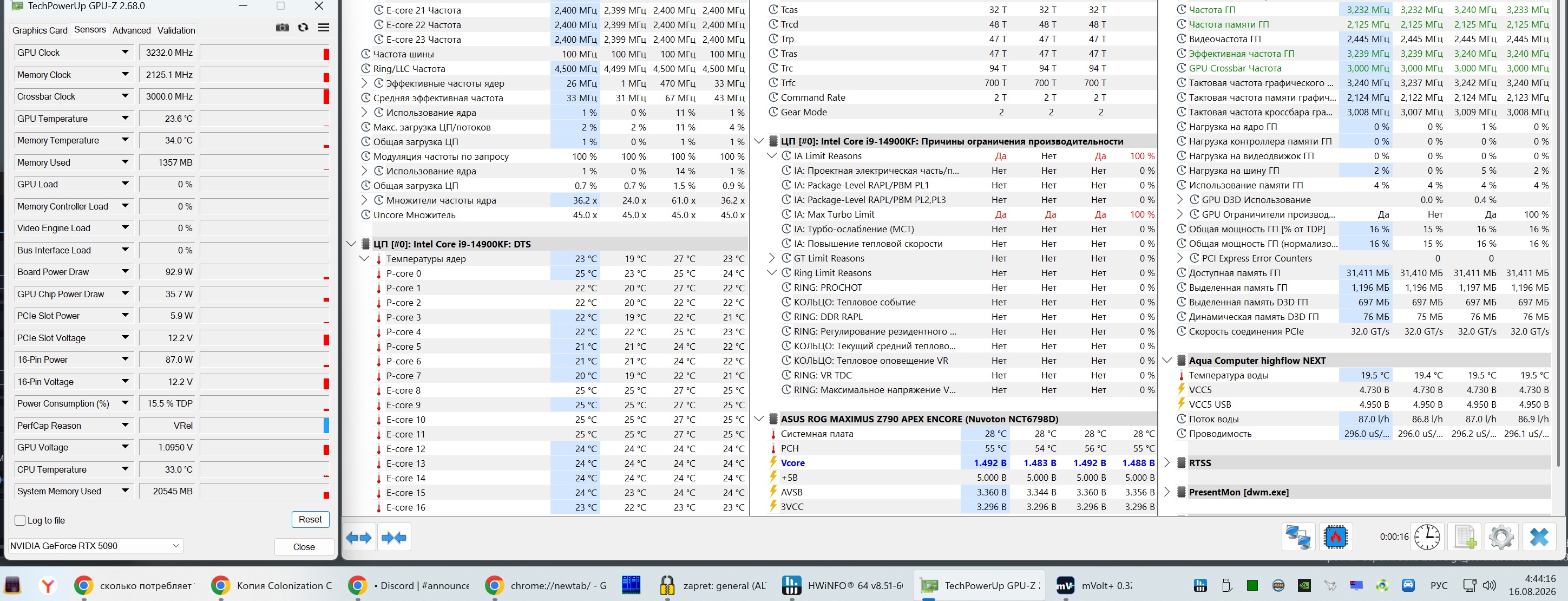This screenshot has height=601, width=1568.
Task: Collapse the Температуры ядер tree node
Action: click(364, 259)
